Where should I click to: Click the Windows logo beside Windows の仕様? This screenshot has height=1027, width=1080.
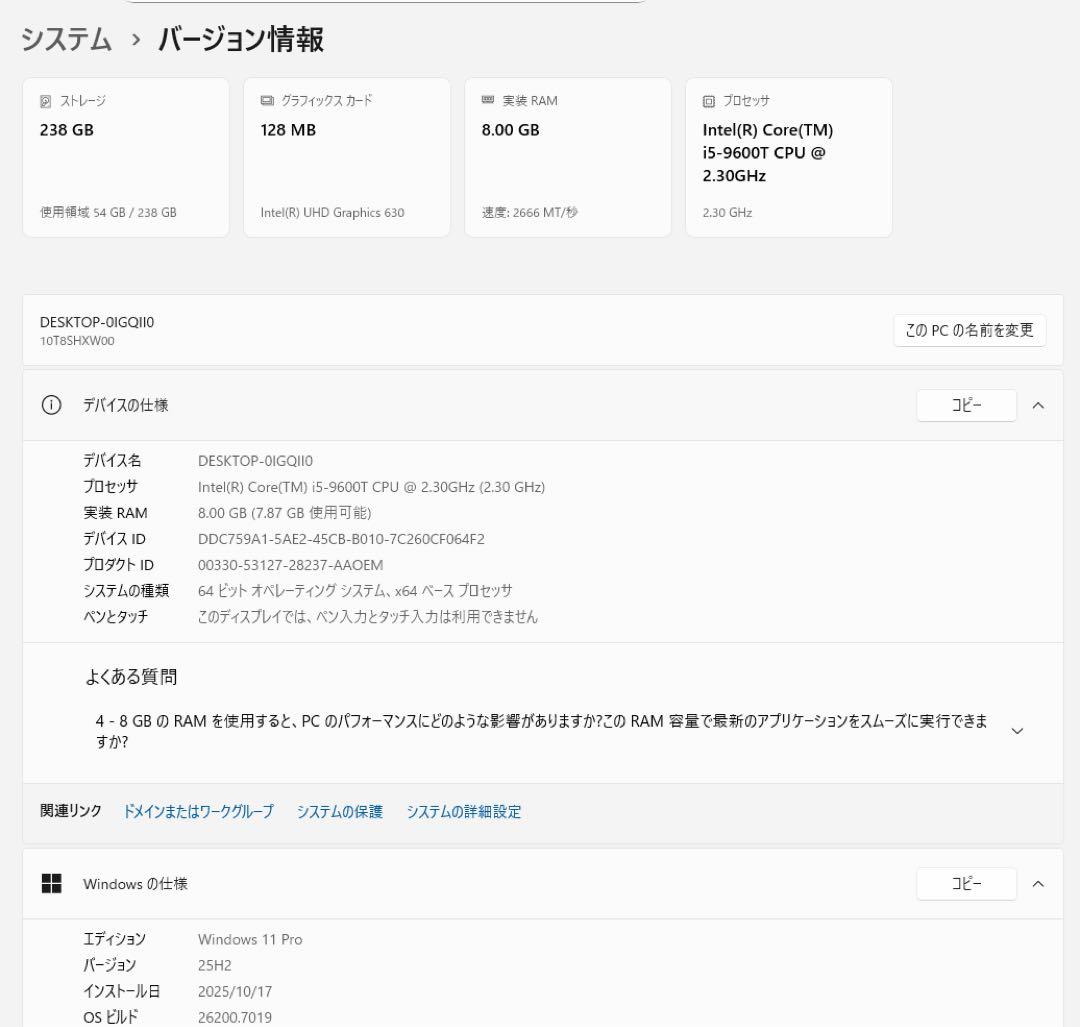pos(51,883)
